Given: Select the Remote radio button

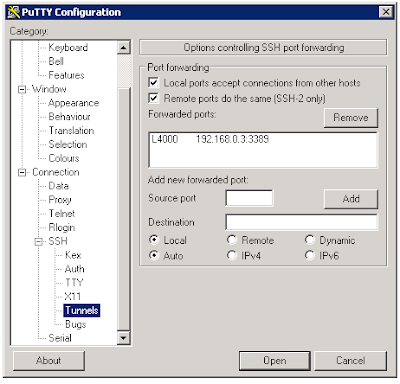Looking at the screenshot, I should pyautogui.click(x=232, y=240).
